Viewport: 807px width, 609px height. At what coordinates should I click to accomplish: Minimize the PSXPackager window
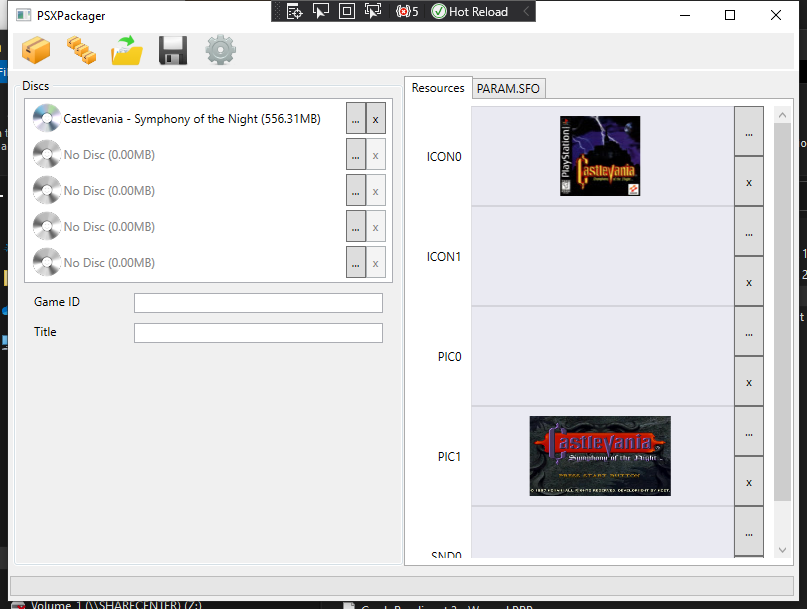685,15
